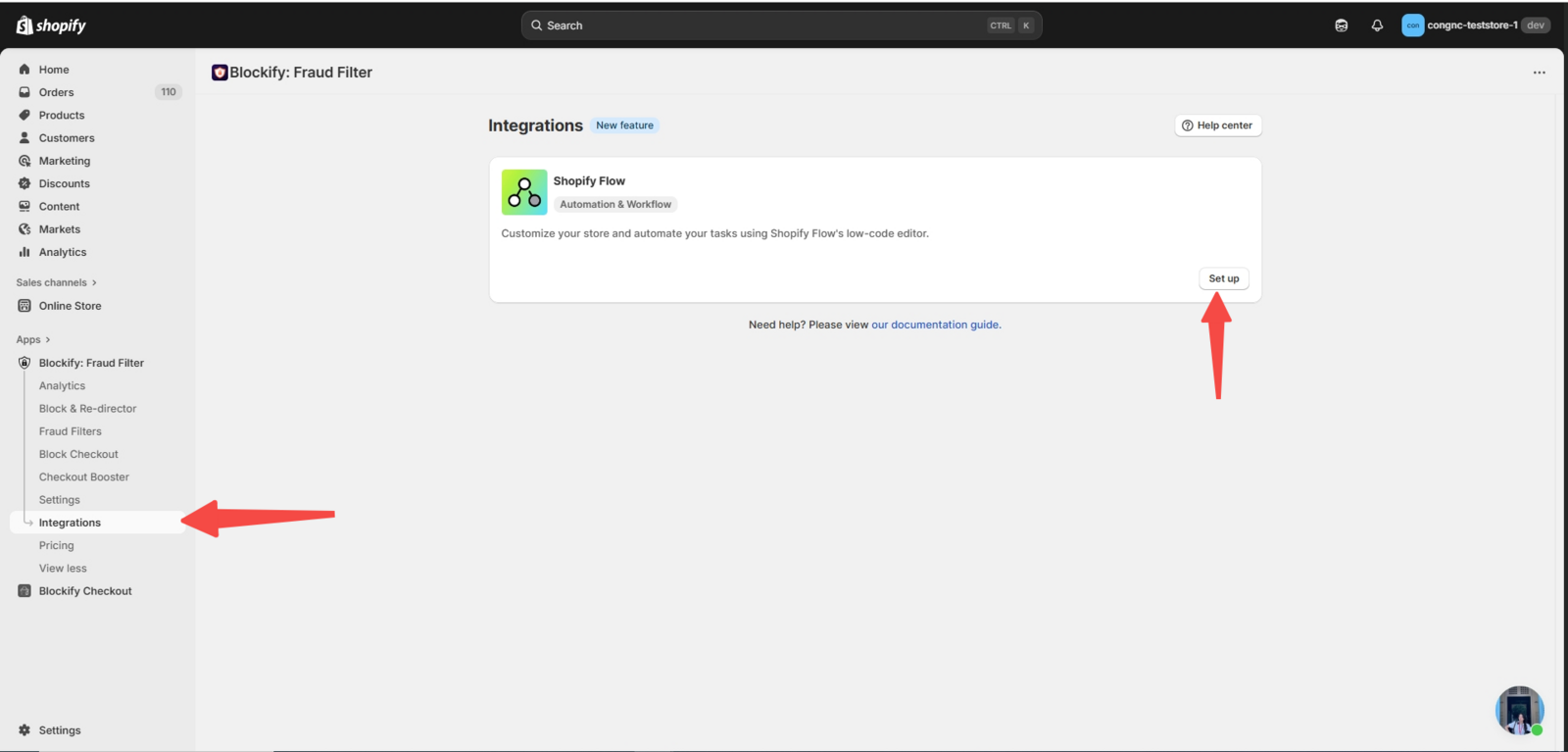Expand the Apps section
Viewport: 1568px width, 752px height.
[x=33, y=340]
